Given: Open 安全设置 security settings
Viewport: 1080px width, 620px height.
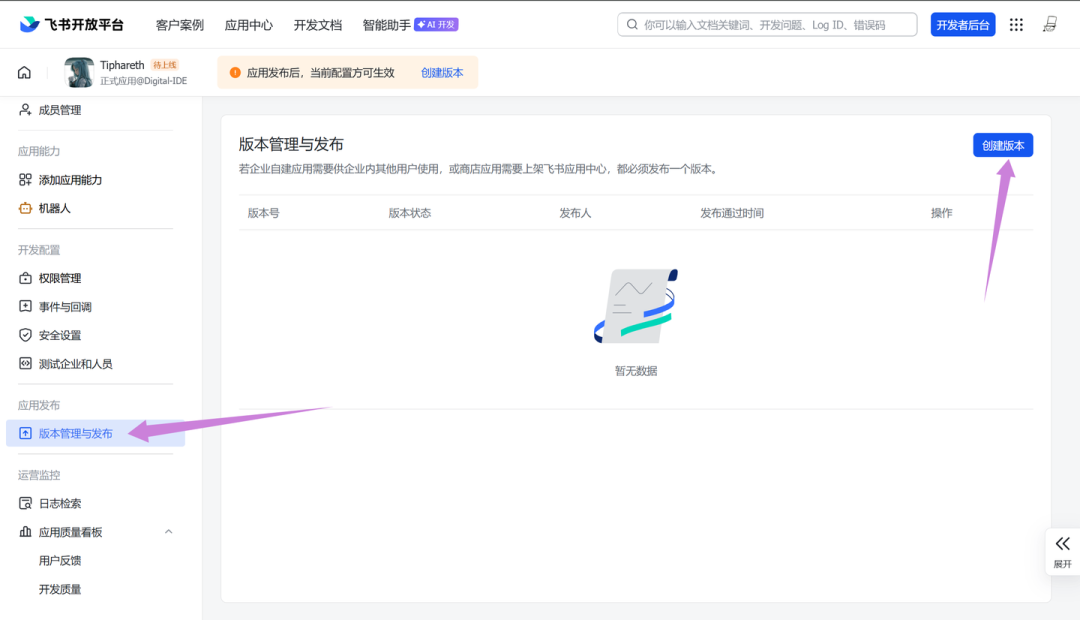Looking at the screenshot, I should [60, 335].
